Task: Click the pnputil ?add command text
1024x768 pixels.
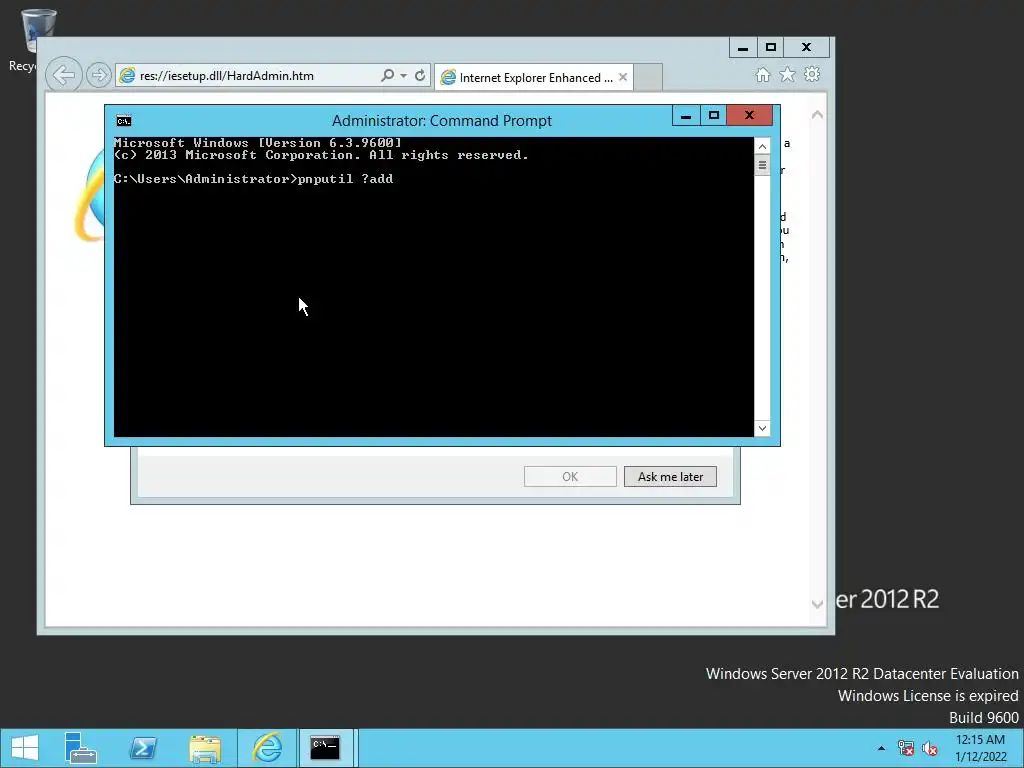Action: tap(345, 179)
